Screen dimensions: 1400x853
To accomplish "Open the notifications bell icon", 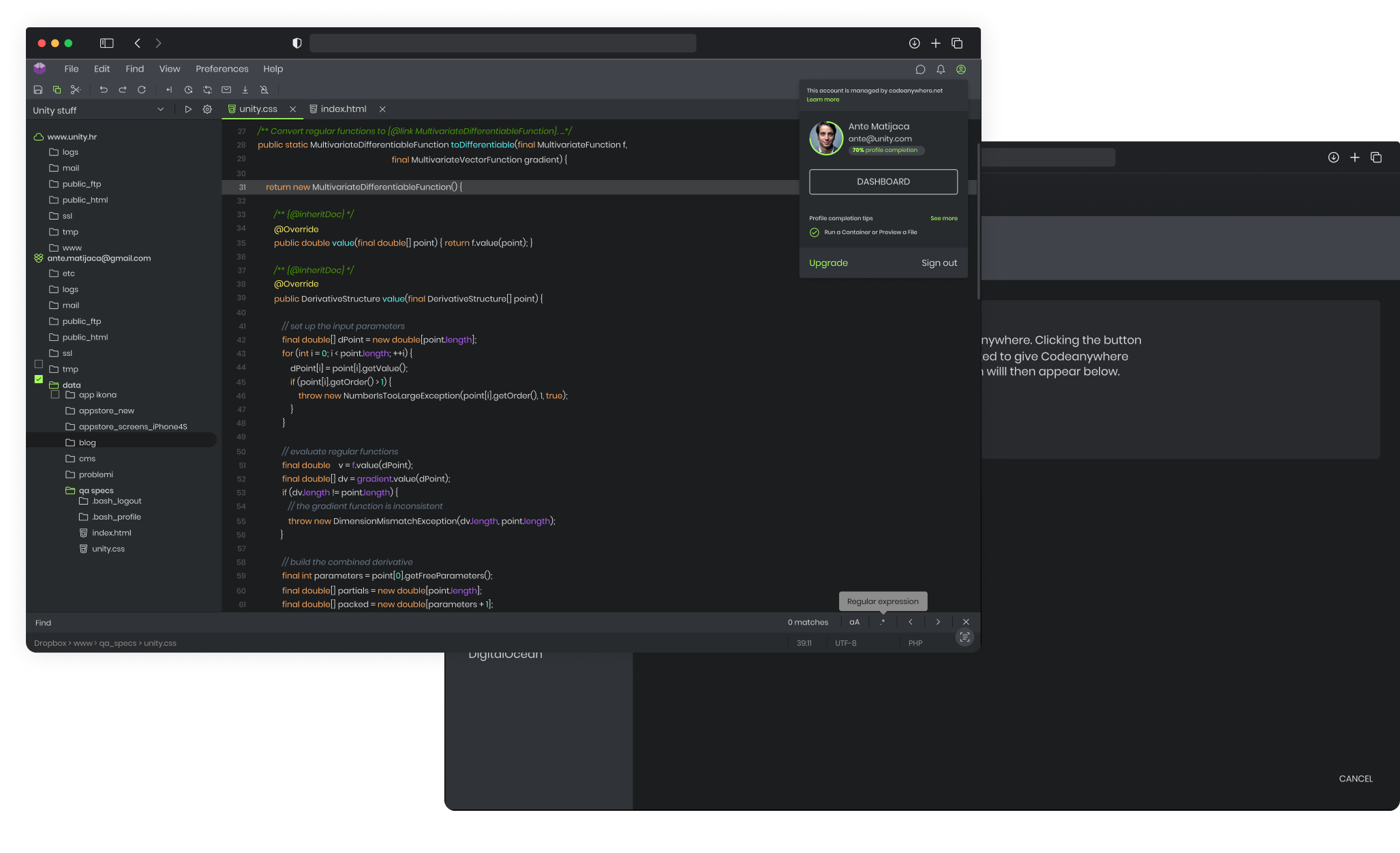I will [941, 69].
